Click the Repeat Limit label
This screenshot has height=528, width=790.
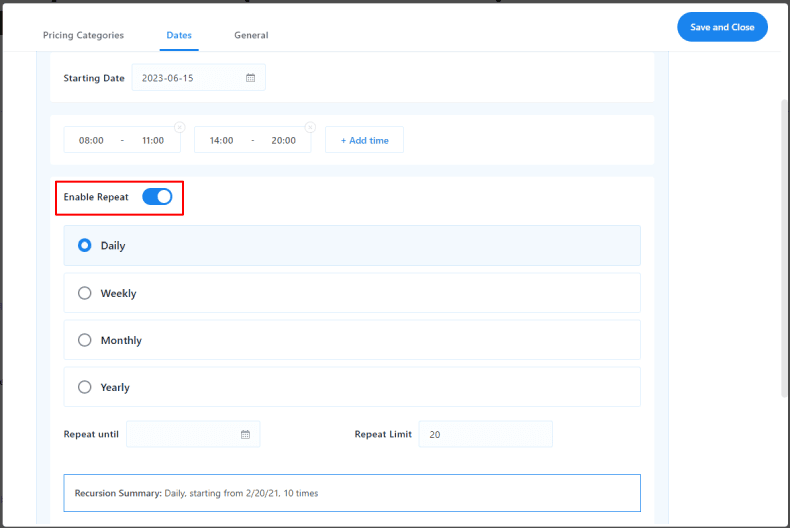(x=383, y=434)
